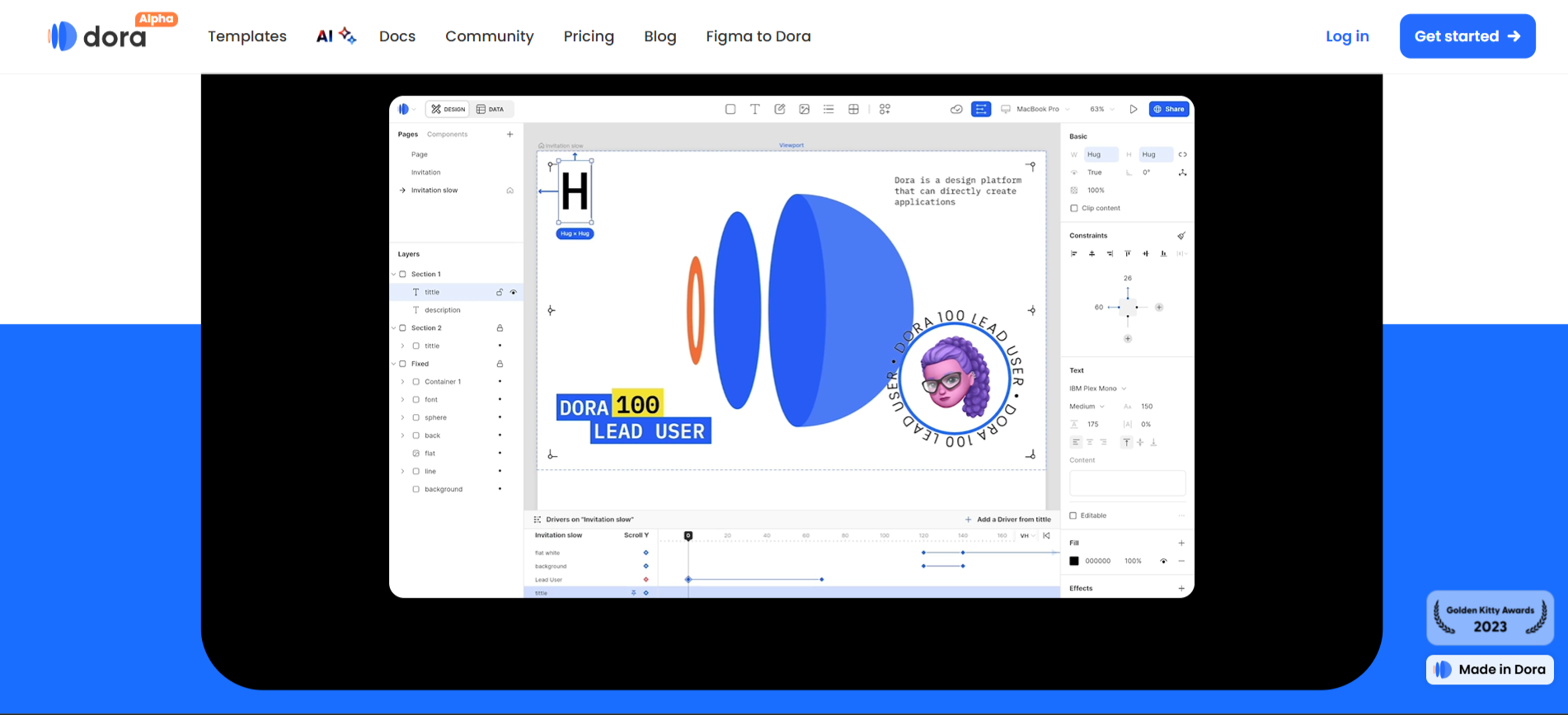Click the clear constraints brush icon
The width and height of the screenshot is (1568, 715).
pyautogui.click(x=1181, y=236)
